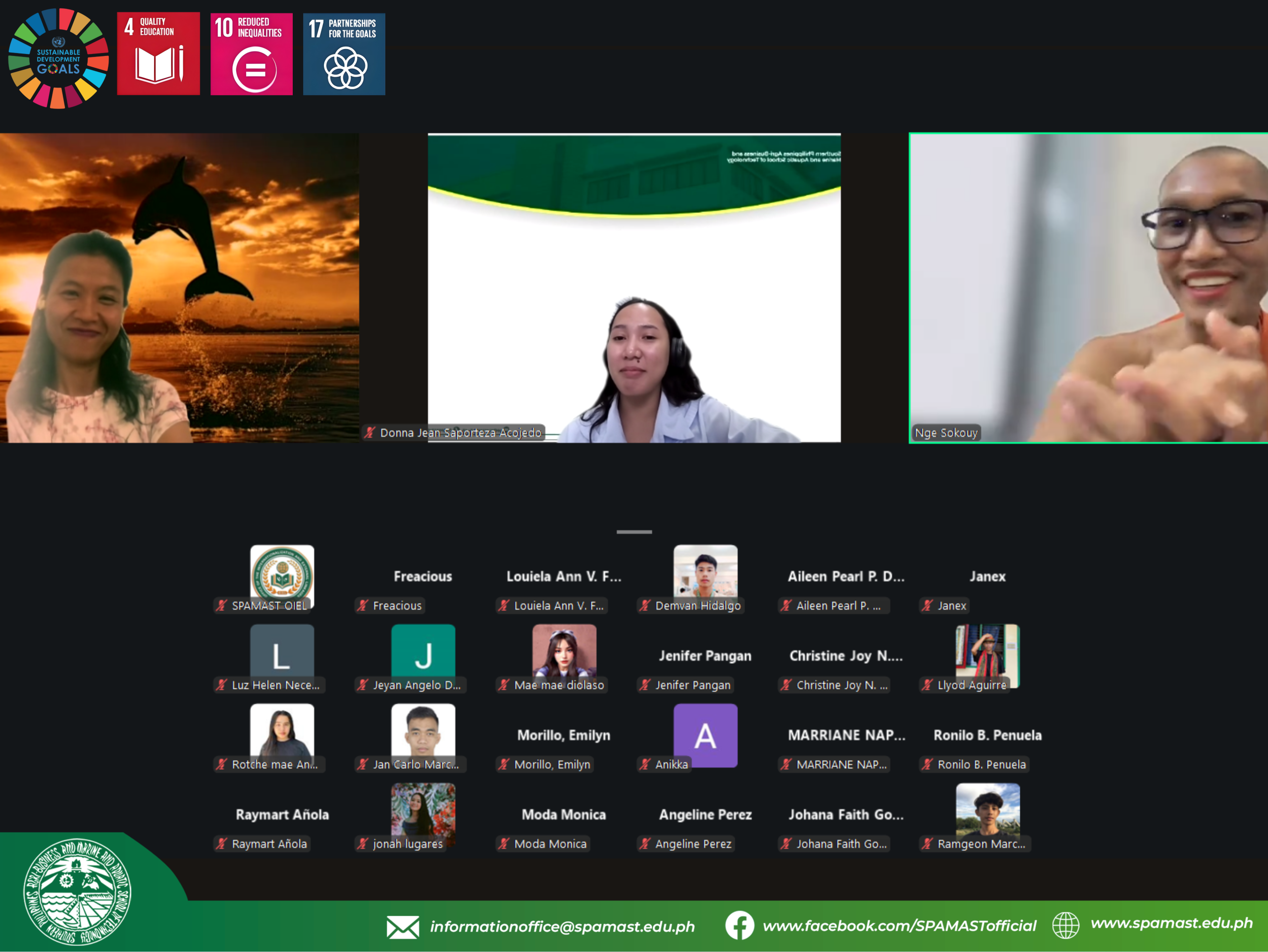Click the Facebook icon in footer
This screenshot has width=1268, height=952.
740,925
